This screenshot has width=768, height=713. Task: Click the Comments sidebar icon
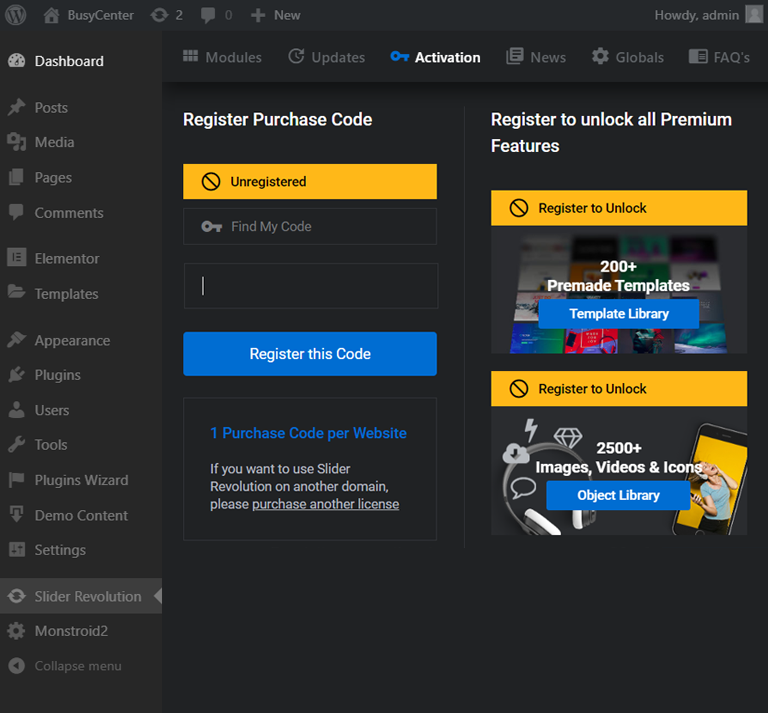click(17, 213)
